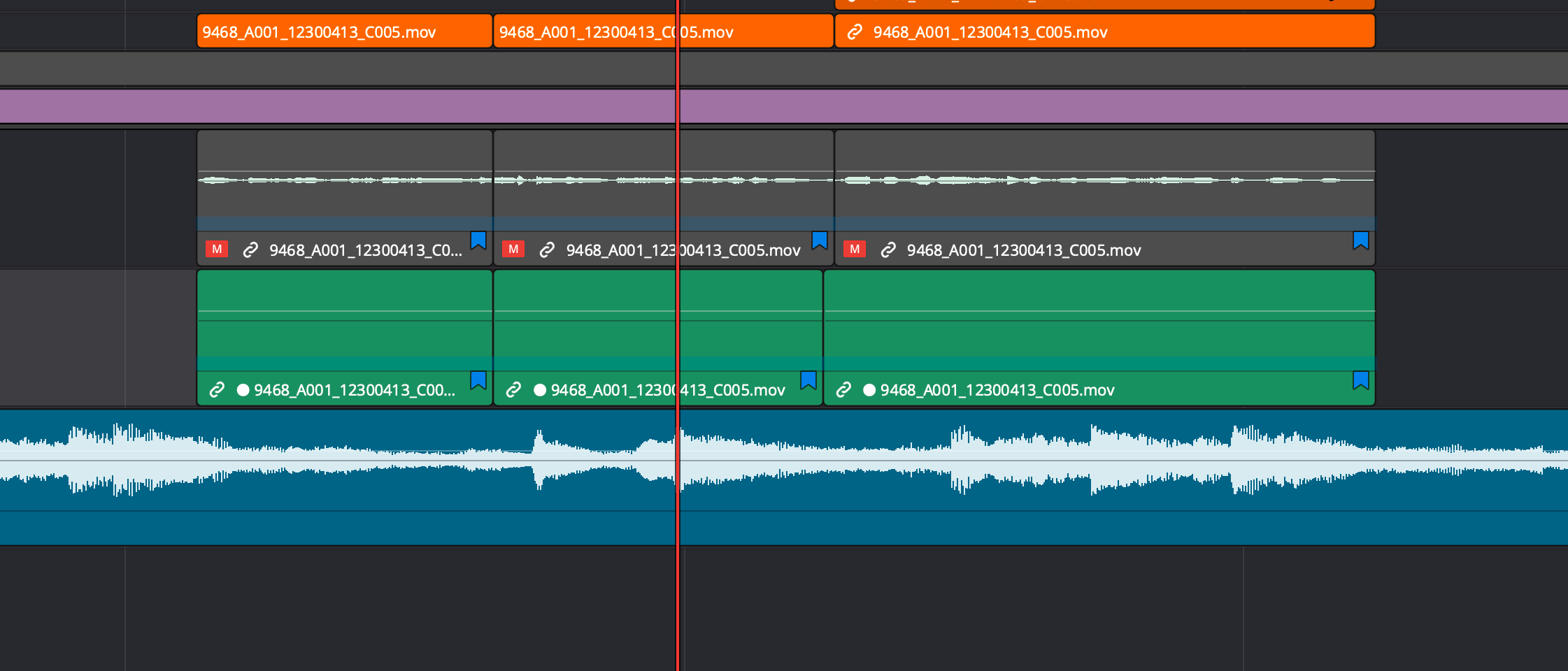Select the middle orange video clip under the playhead
Viewport: 1568px width, 671px height.
pos(664,31)
